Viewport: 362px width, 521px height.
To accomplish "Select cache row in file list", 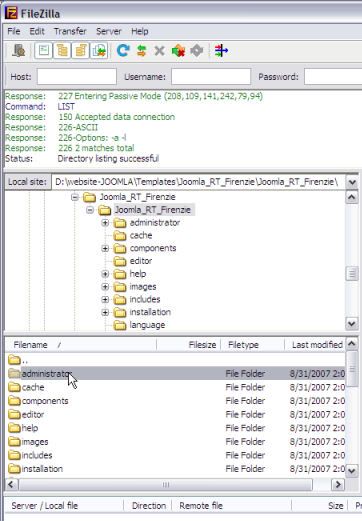I will [176, 387].
